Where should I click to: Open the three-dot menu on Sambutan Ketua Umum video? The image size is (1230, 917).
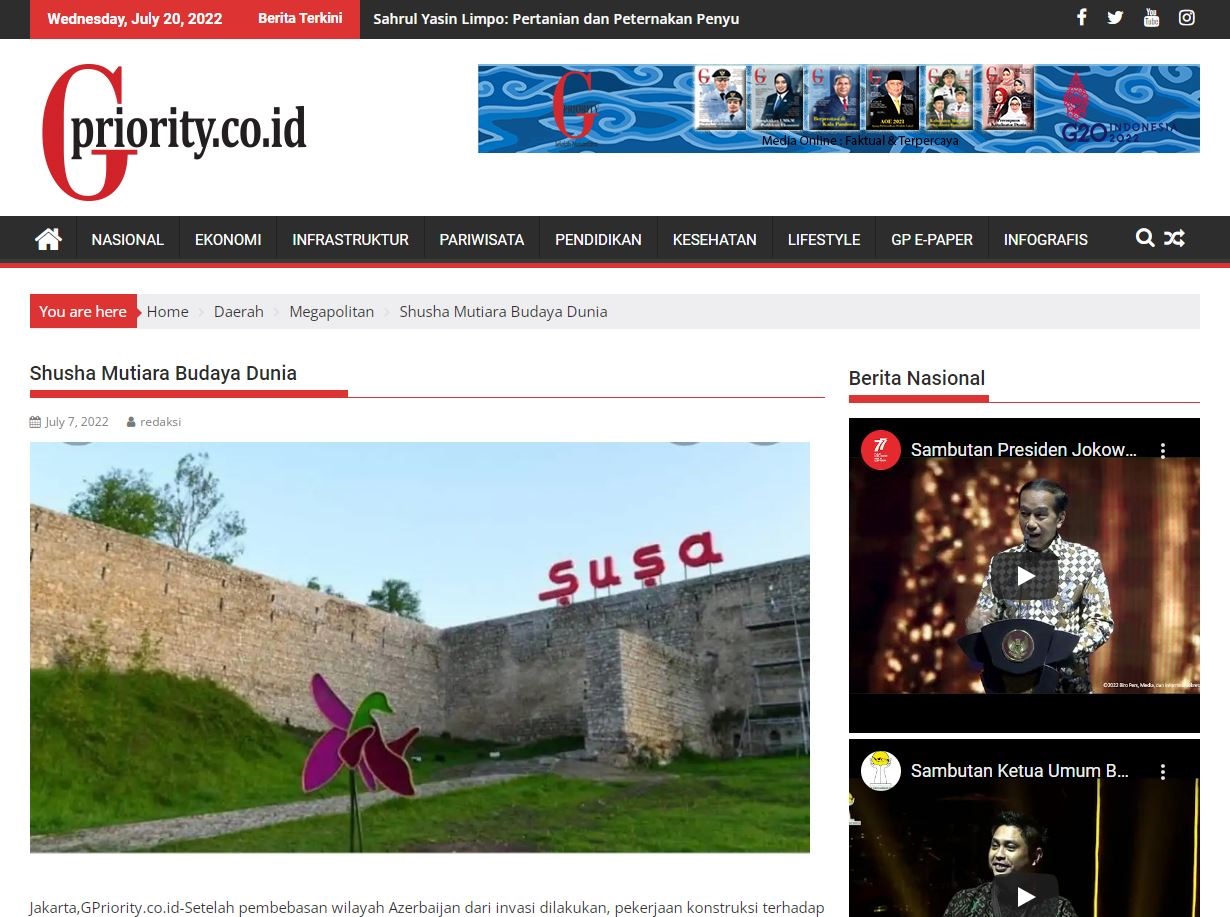pyautogui.click(x=1163, y=772)
